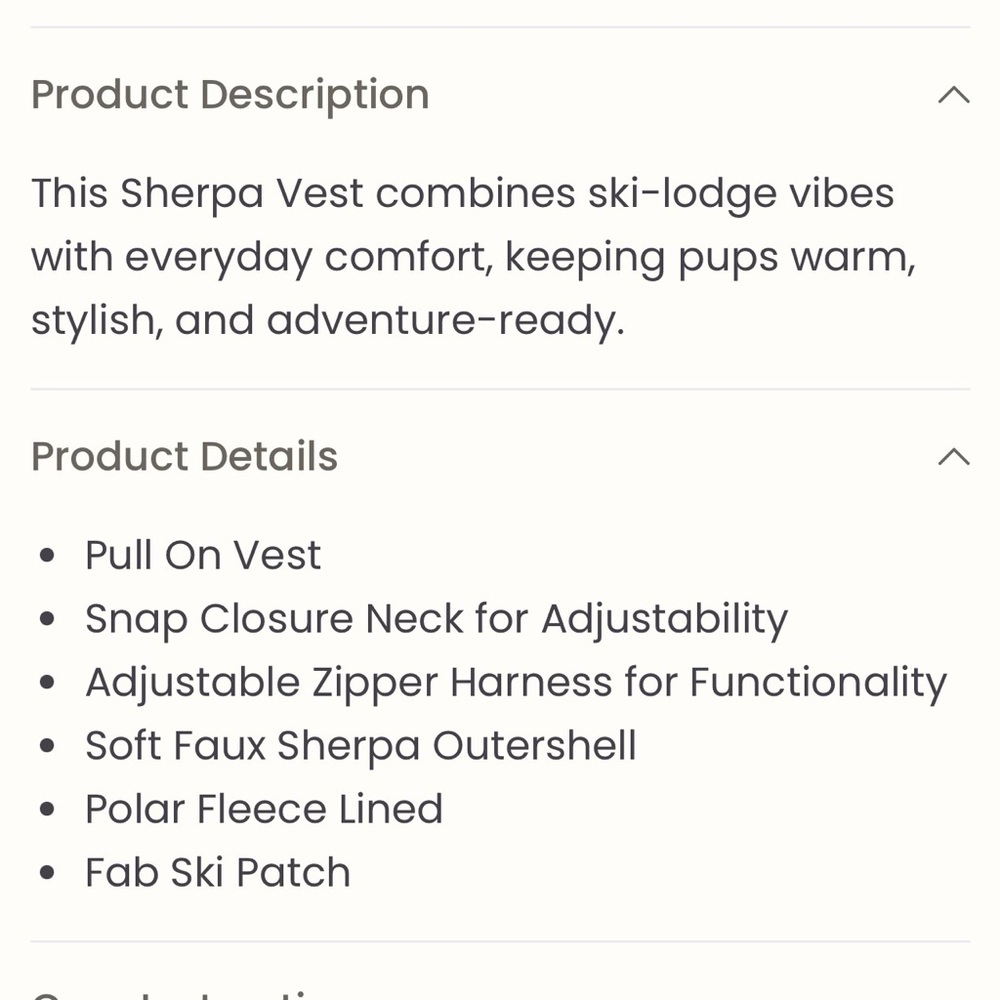The width and height of the screenshot is (1000, 1000).
Task: Select Snap Closure Neck for Adjustability text
Action: coord(437,620)
